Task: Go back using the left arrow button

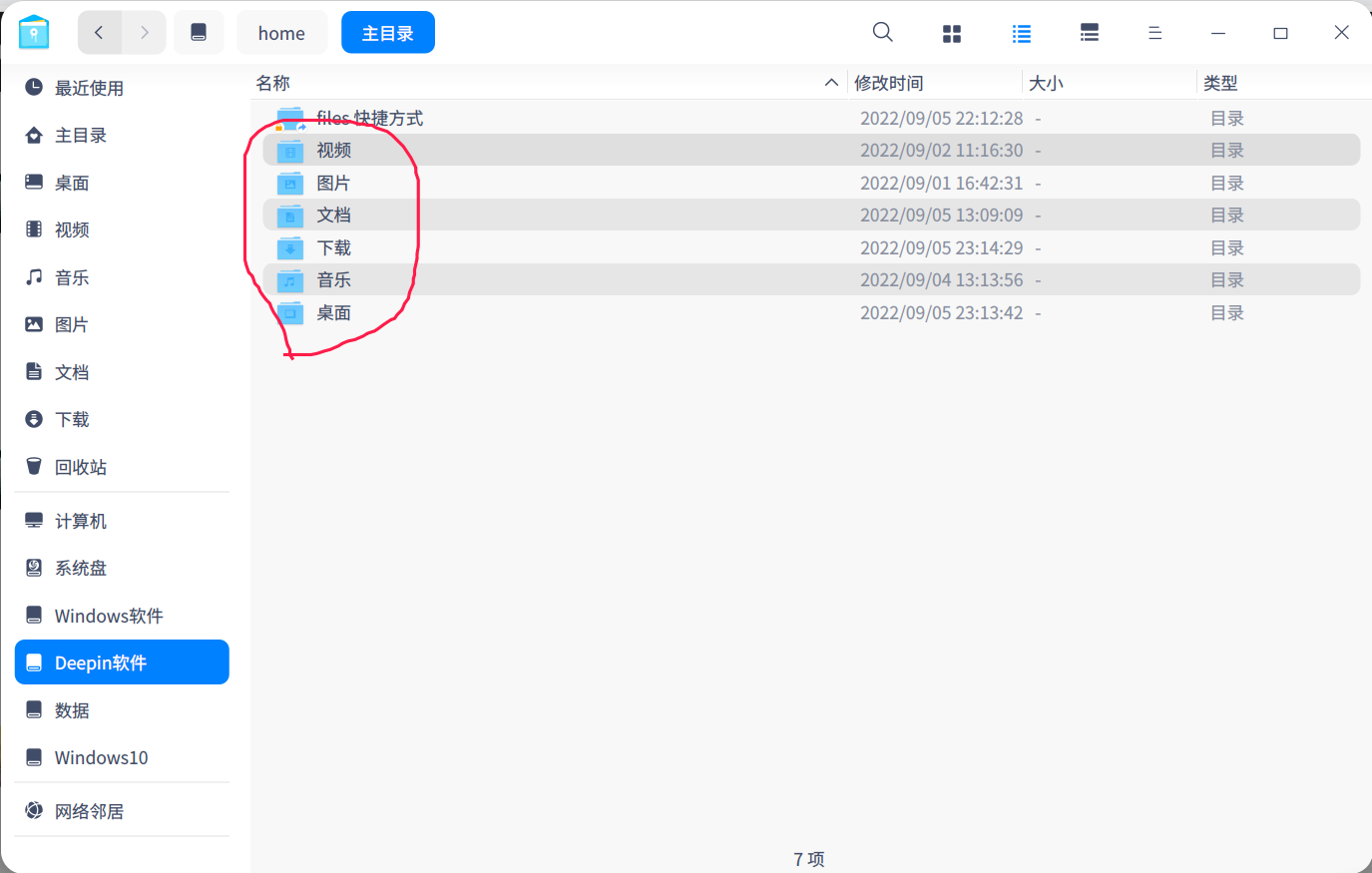Action: click(100, 33)
